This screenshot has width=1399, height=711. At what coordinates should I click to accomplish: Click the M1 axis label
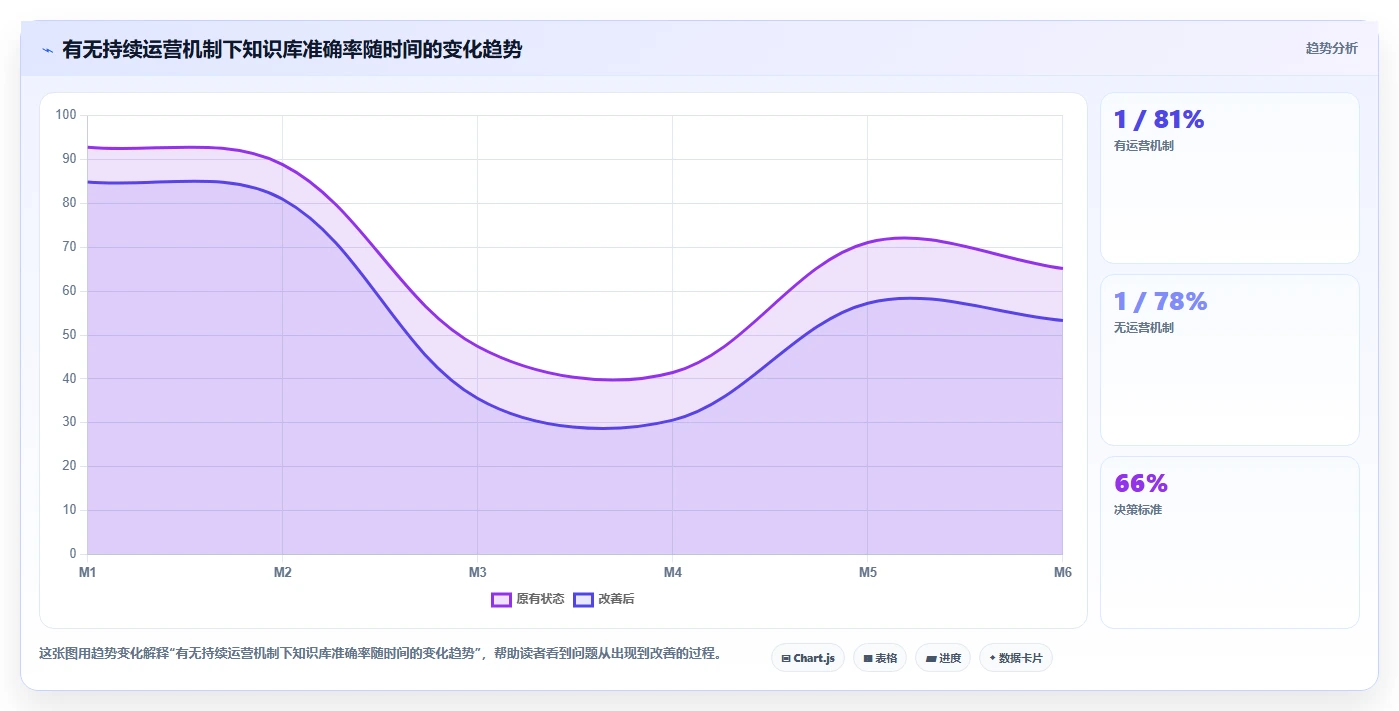[87, 573]
